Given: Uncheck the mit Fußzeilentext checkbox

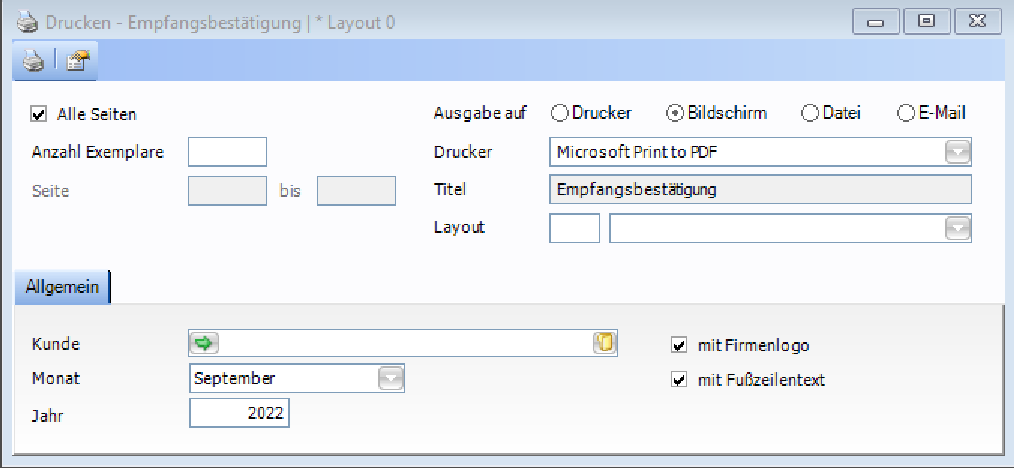Looking at the screenshot, I should (x=679, y=380).
